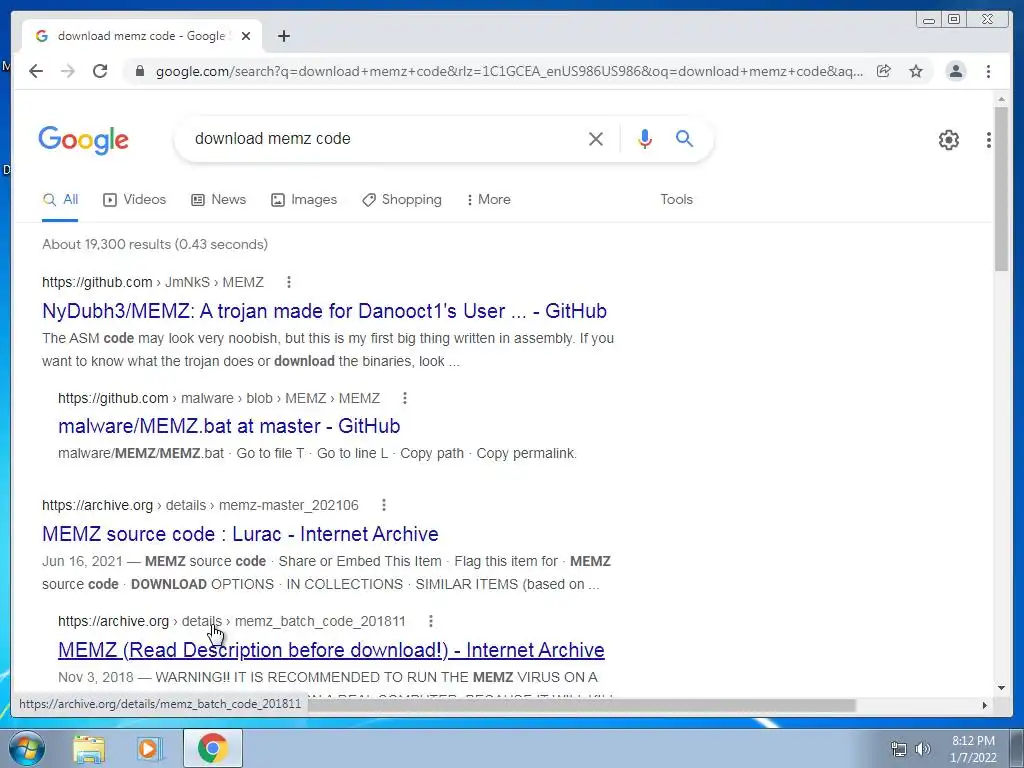Click the browser forward arrow

68,71
